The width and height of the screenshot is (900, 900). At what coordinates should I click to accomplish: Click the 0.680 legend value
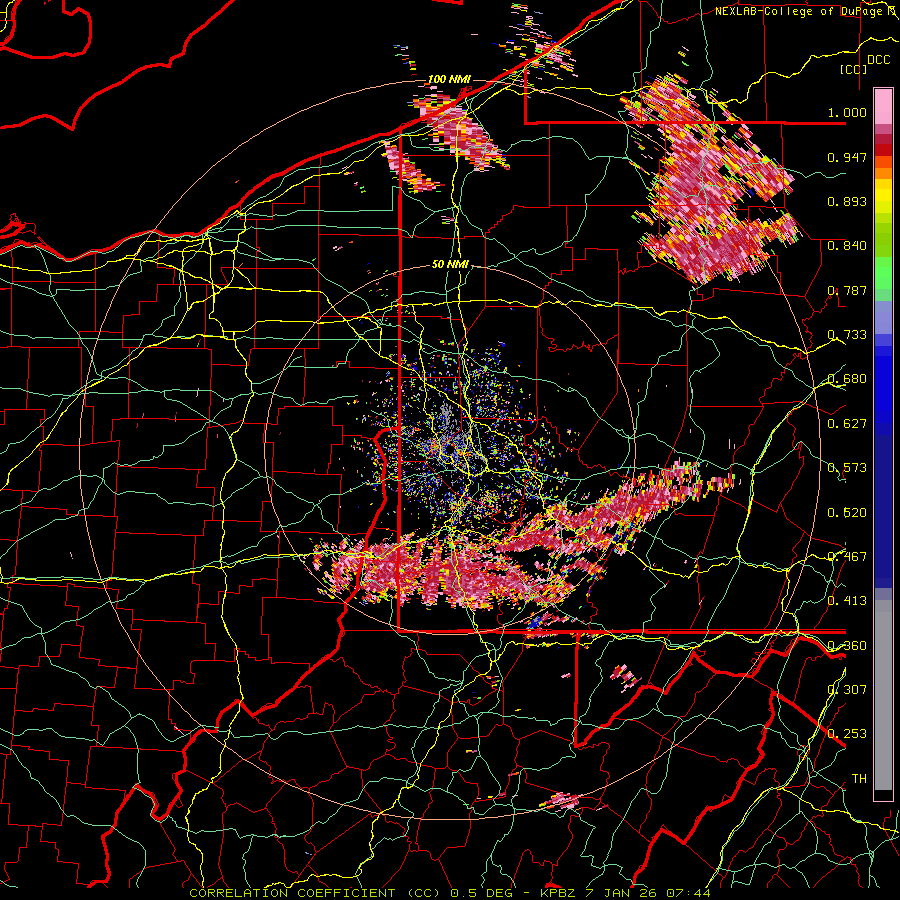[847, 379]
